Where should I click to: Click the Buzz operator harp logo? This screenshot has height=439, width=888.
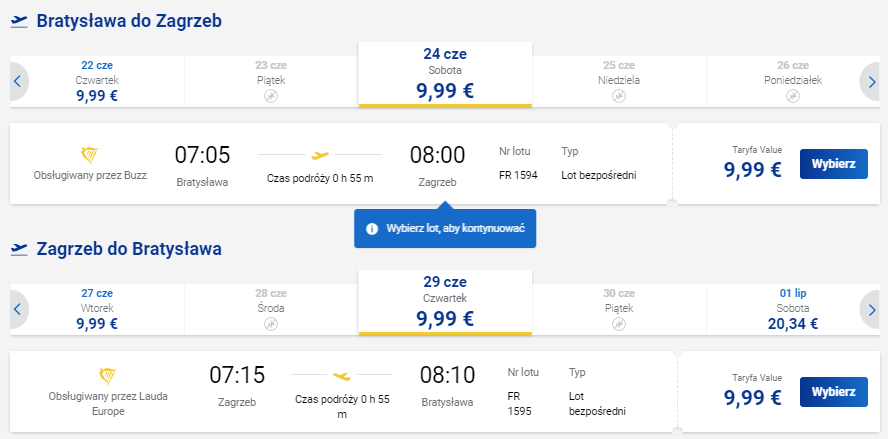90,155
